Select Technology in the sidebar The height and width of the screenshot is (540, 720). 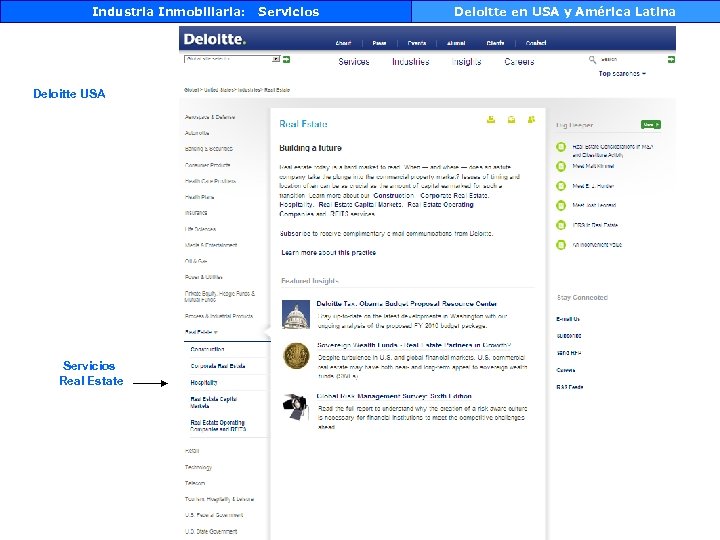click(198, 467)
